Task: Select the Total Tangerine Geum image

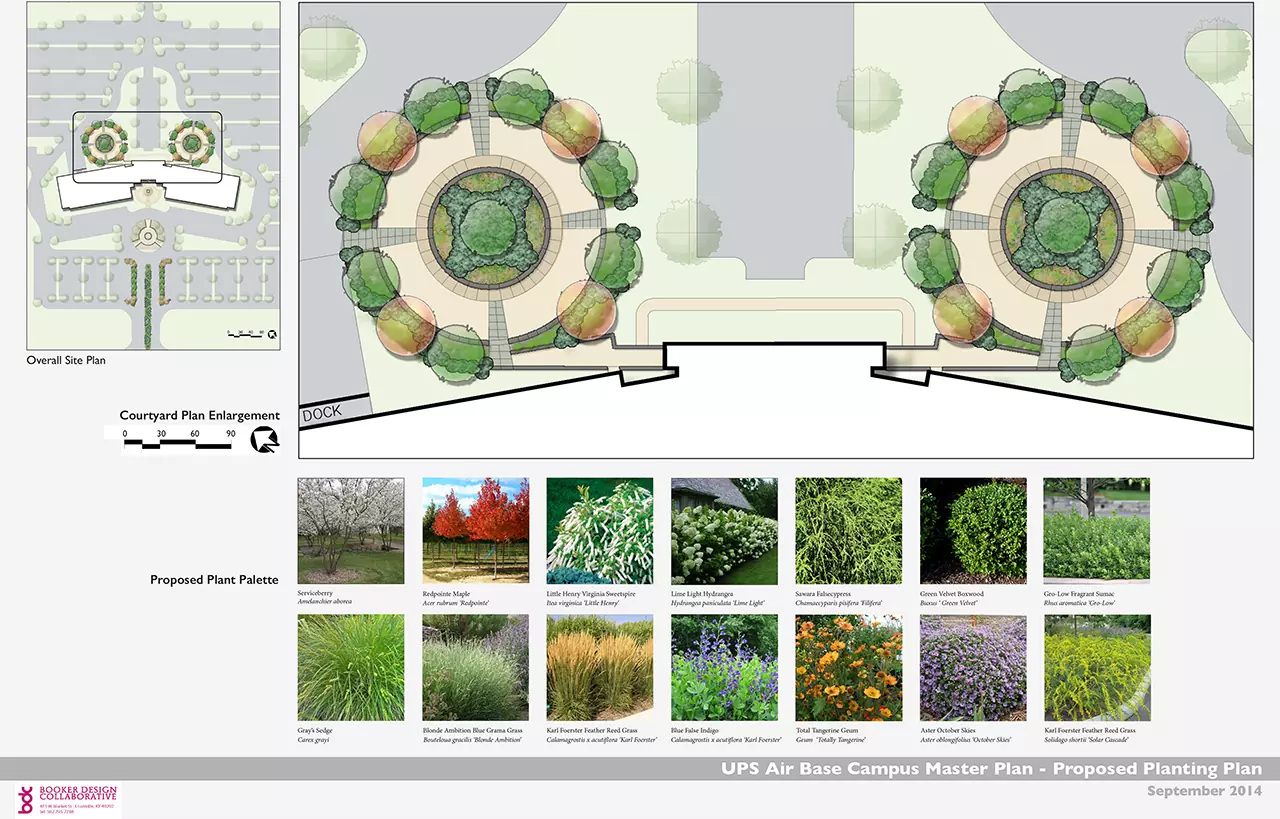Action: (x=848, y=667)
